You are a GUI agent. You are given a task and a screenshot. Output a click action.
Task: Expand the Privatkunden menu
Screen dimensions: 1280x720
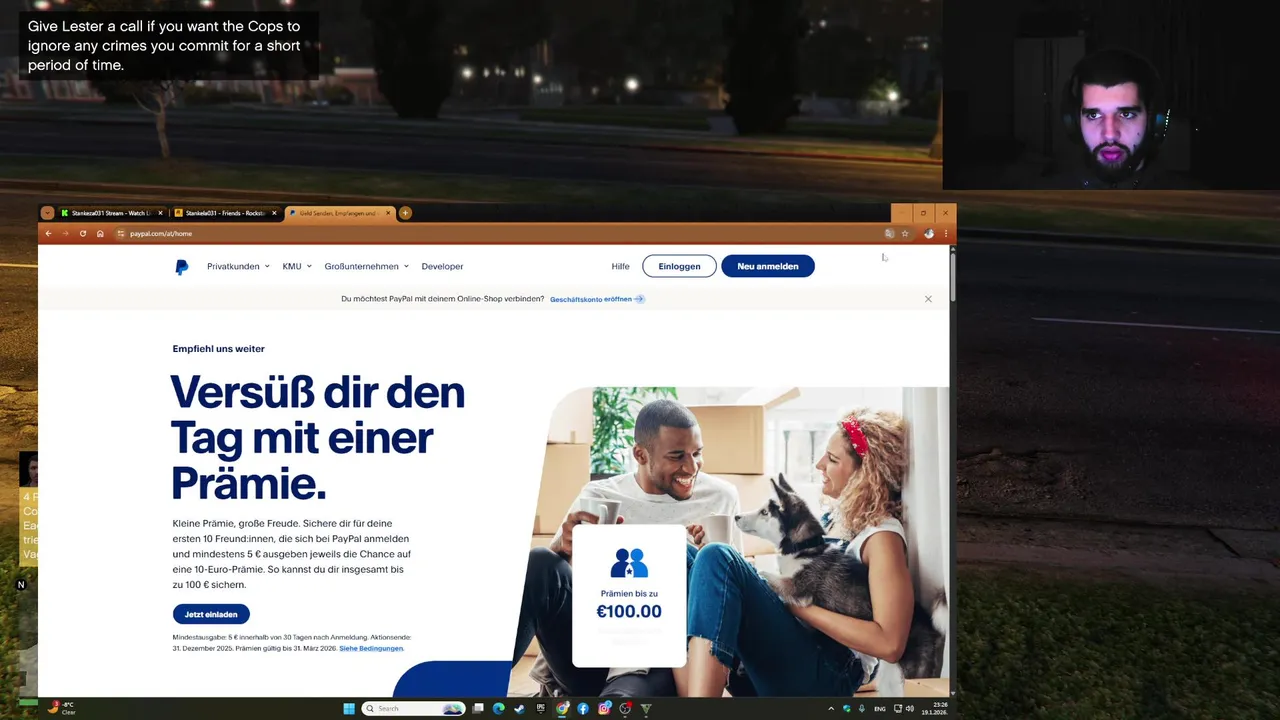click(x=238, y=267)
